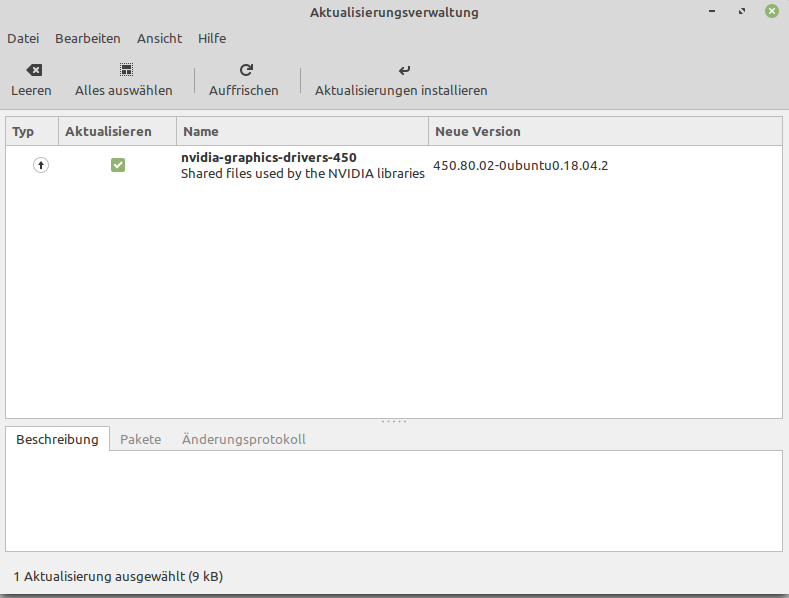Switch to the Änderungsprotokoll tab
The image size is (789, 598).
coord(244,439)
